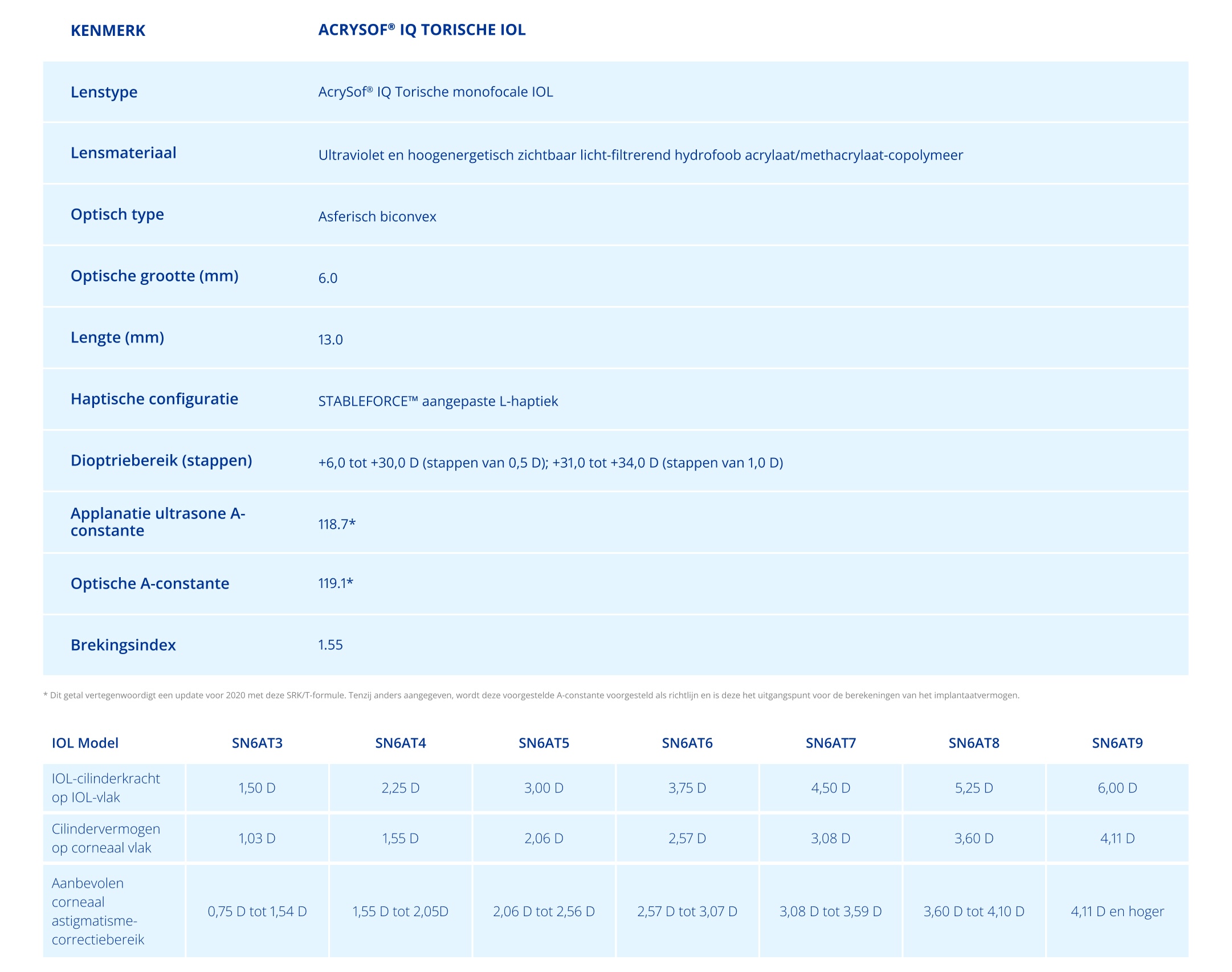Click the '0,75 D tot 1,54 D' cell
1232x972 pixels.
pyautogui.click(x=257, y=911)
